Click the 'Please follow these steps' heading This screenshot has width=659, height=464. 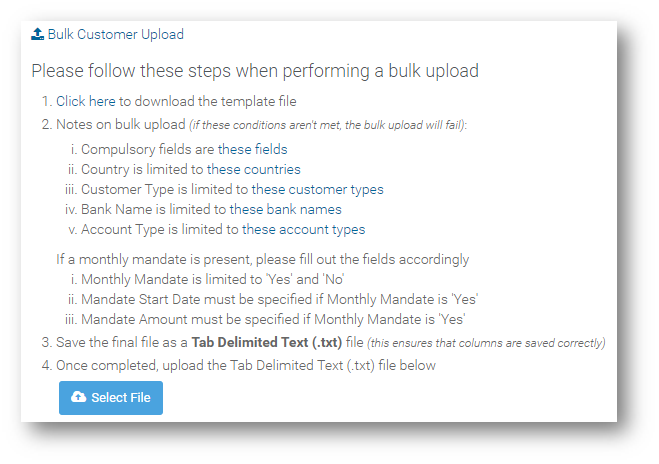[255, 71]
